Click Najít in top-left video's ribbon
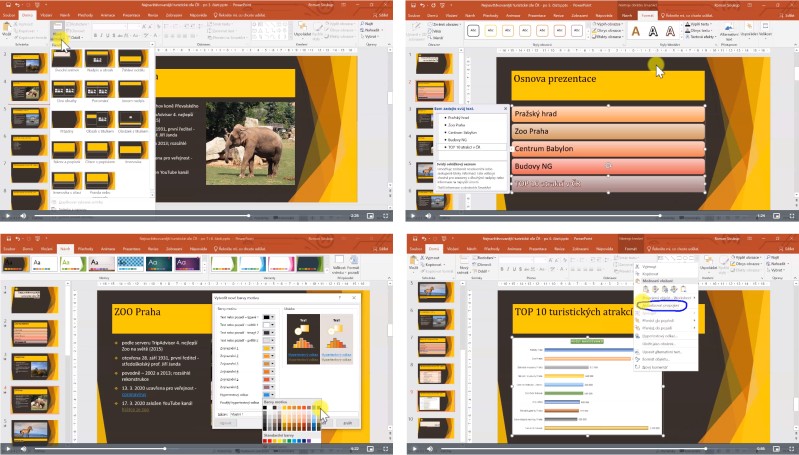This screenshot has width=799, height=455. [x=368, y=24]
